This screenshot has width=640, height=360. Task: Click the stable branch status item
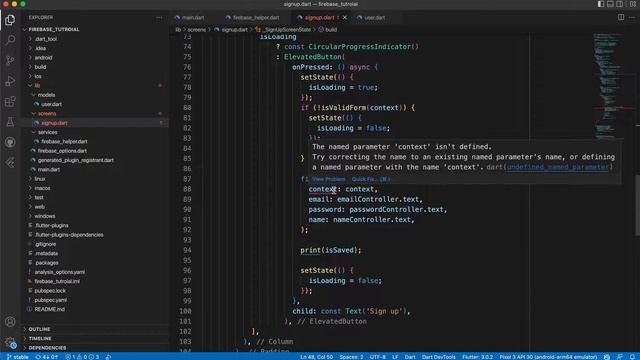[18, 357]
